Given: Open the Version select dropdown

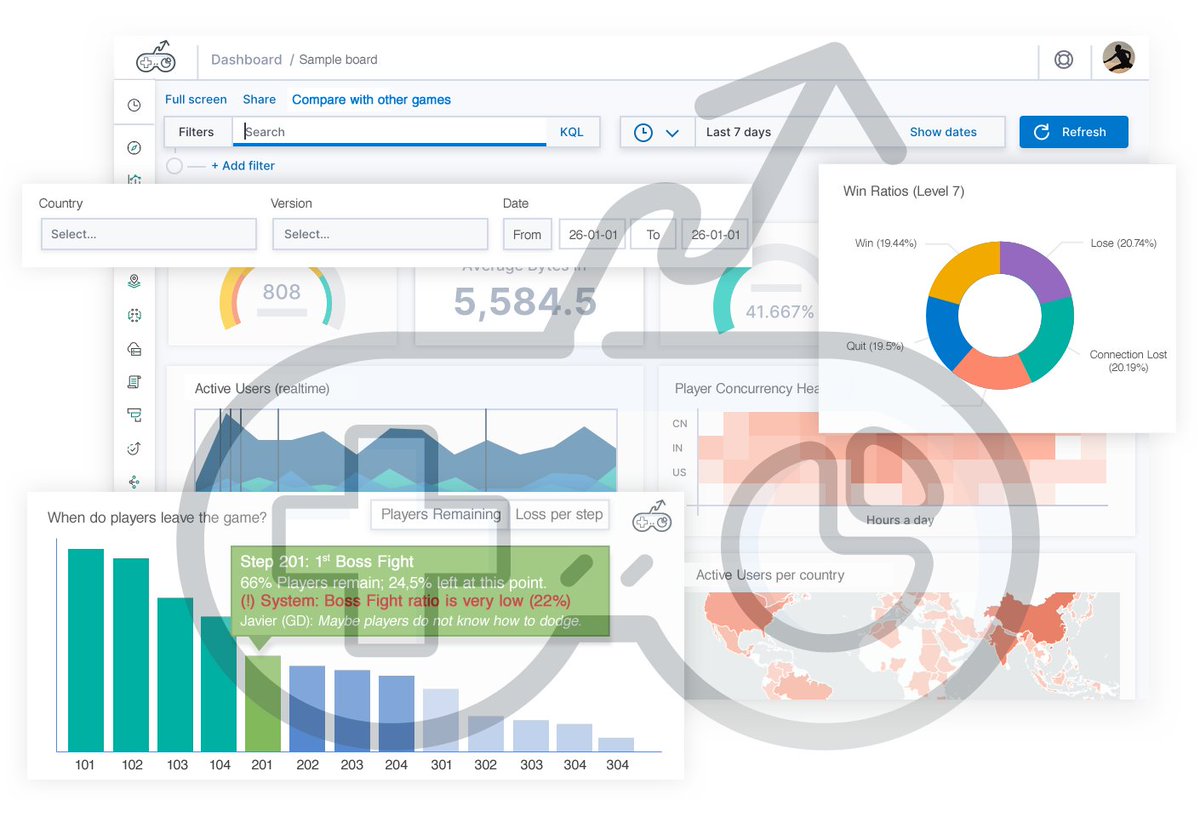Looking at the screenshot, I should tap(380, 234).
